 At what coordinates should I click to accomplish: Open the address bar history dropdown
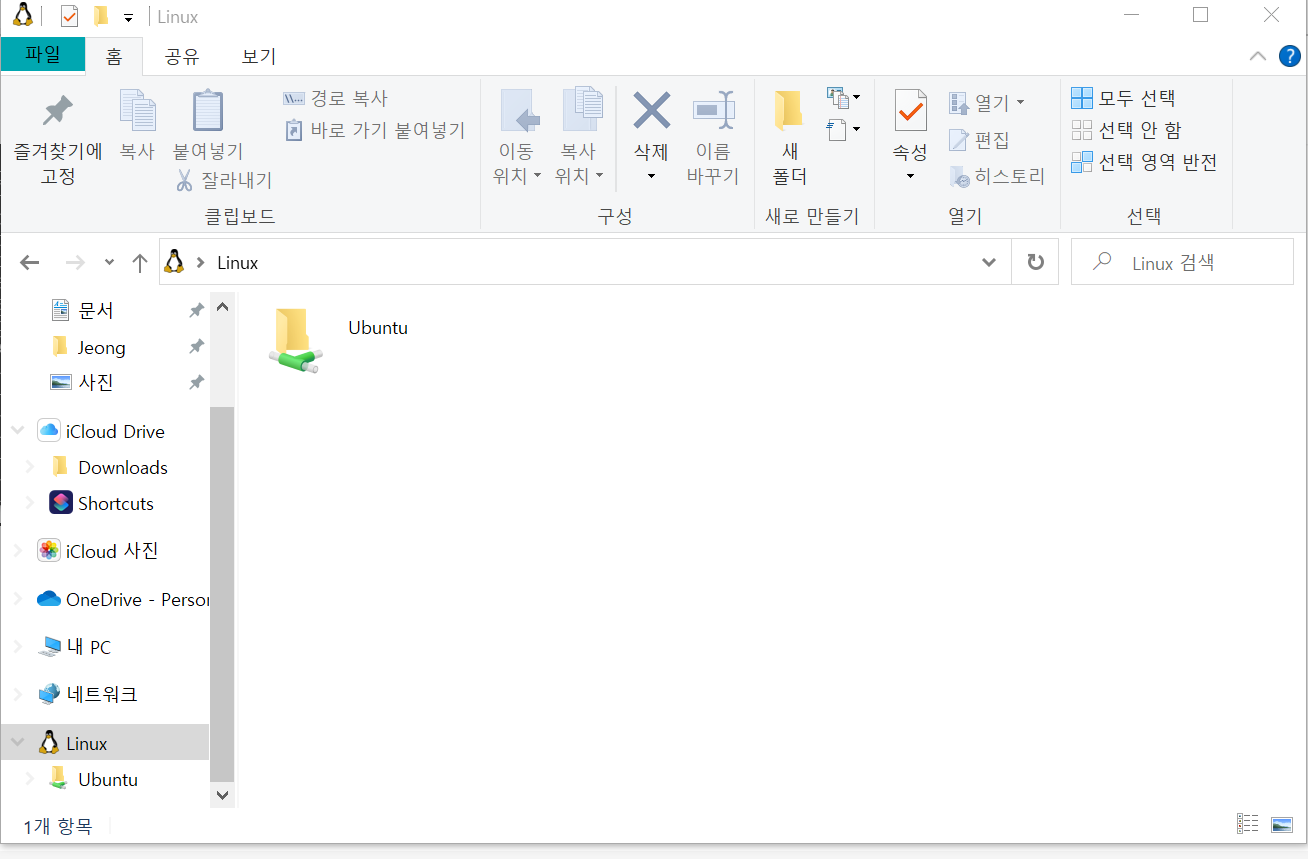click(989, 263)
